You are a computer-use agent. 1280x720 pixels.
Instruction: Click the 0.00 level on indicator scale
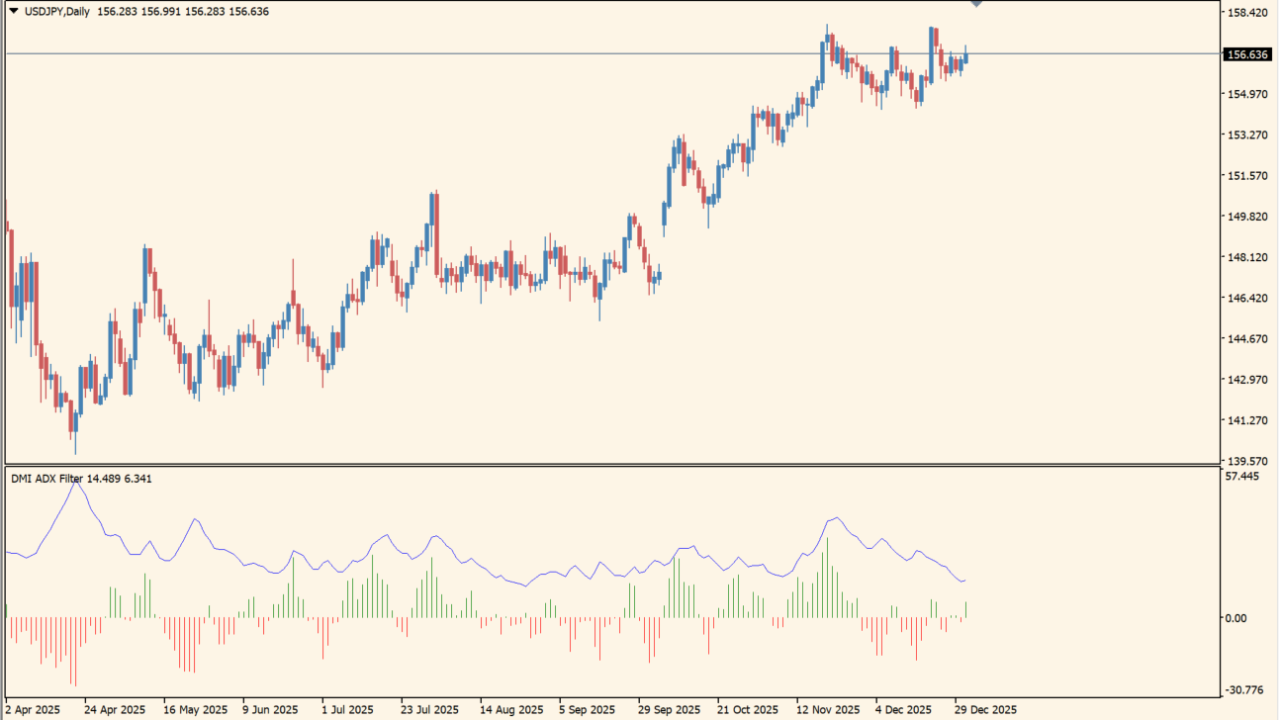click(x=1236, y=619)
